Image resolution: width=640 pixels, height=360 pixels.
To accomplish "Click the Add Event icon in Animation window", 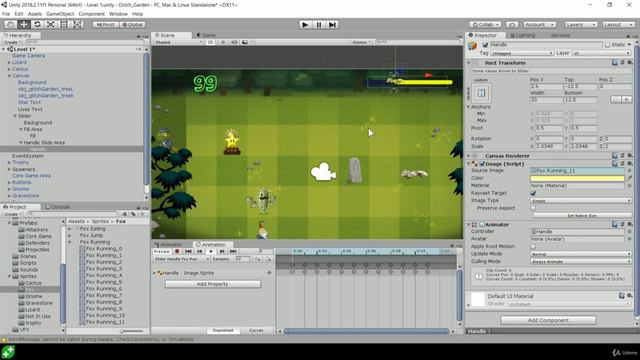I will 269,259.
